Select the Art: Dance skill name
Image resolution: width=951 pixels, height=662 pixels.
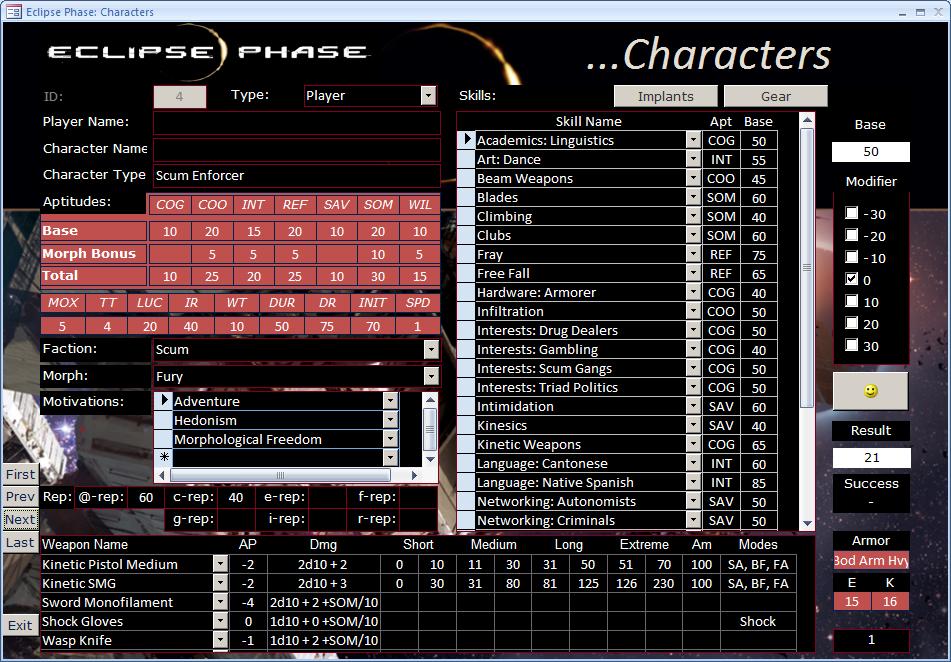pyautogui.click(x=580, y=159)
